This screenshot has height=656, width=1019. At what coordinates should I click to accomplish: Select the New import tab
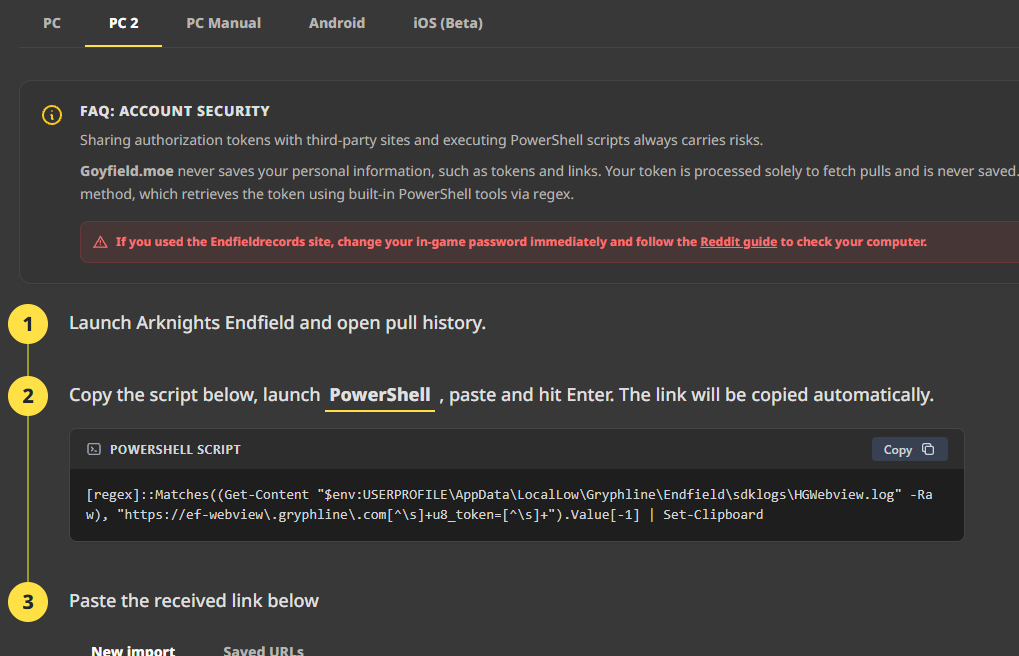click(x=133, y=650)
